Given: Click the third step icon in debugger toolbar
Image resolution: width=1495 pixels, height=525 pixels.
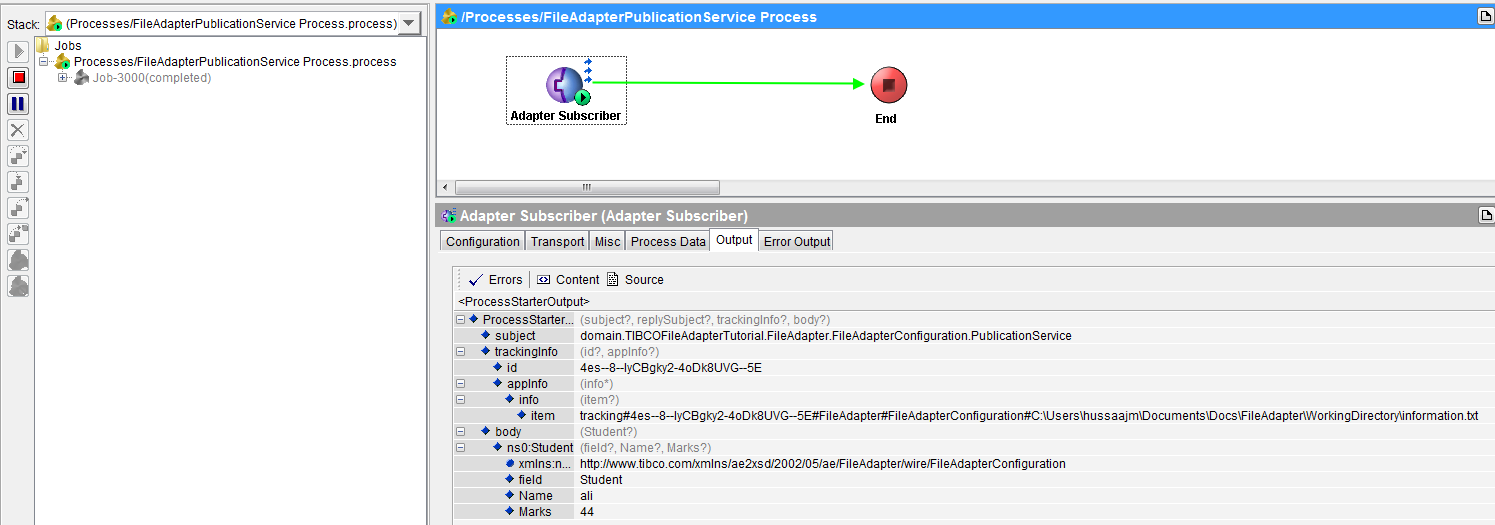Looking at the screenshot, I should (x=18, y=208).
